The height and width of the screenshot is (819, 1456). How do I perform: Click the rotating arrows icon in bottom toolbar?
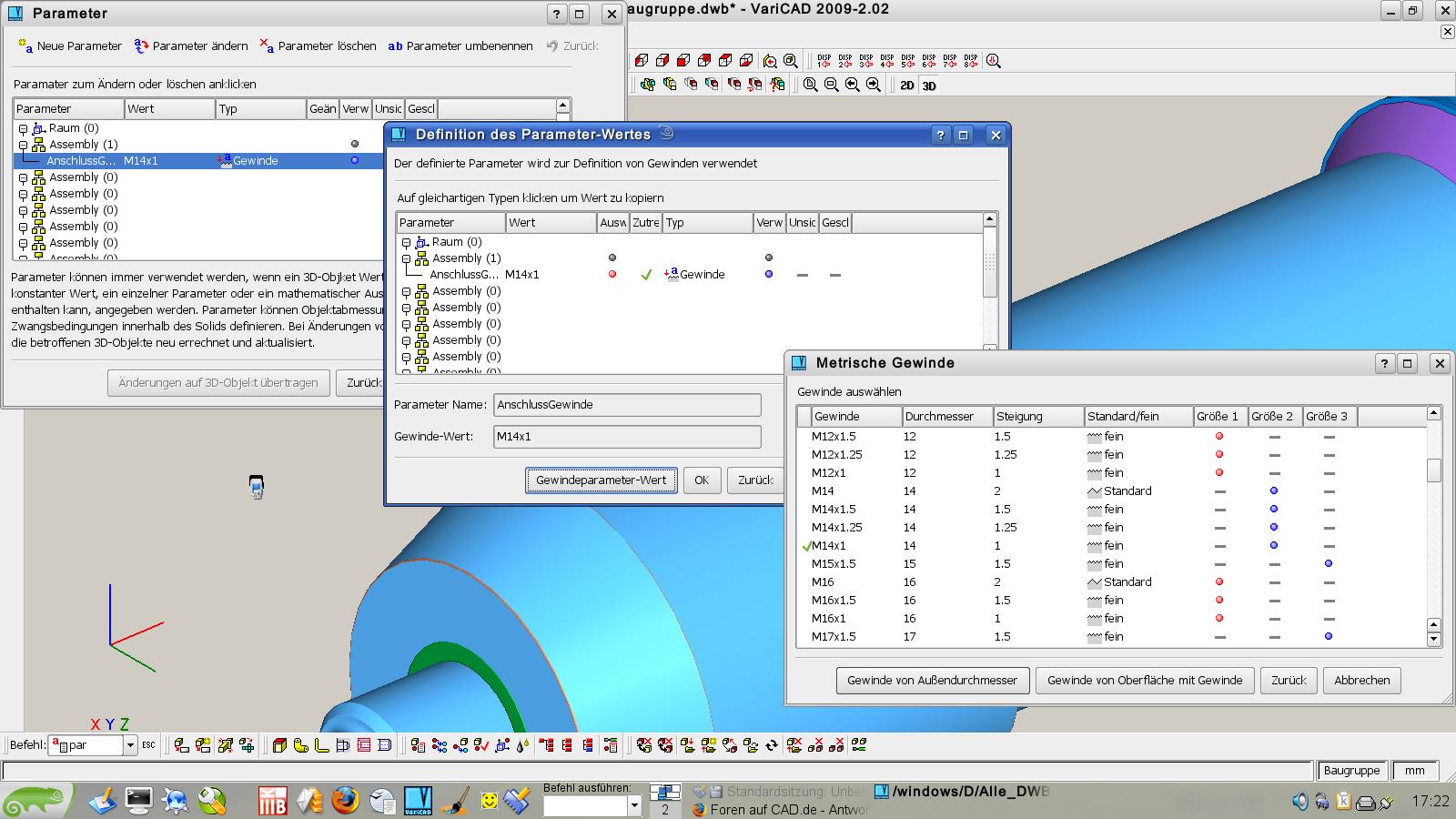click(772, 745)
